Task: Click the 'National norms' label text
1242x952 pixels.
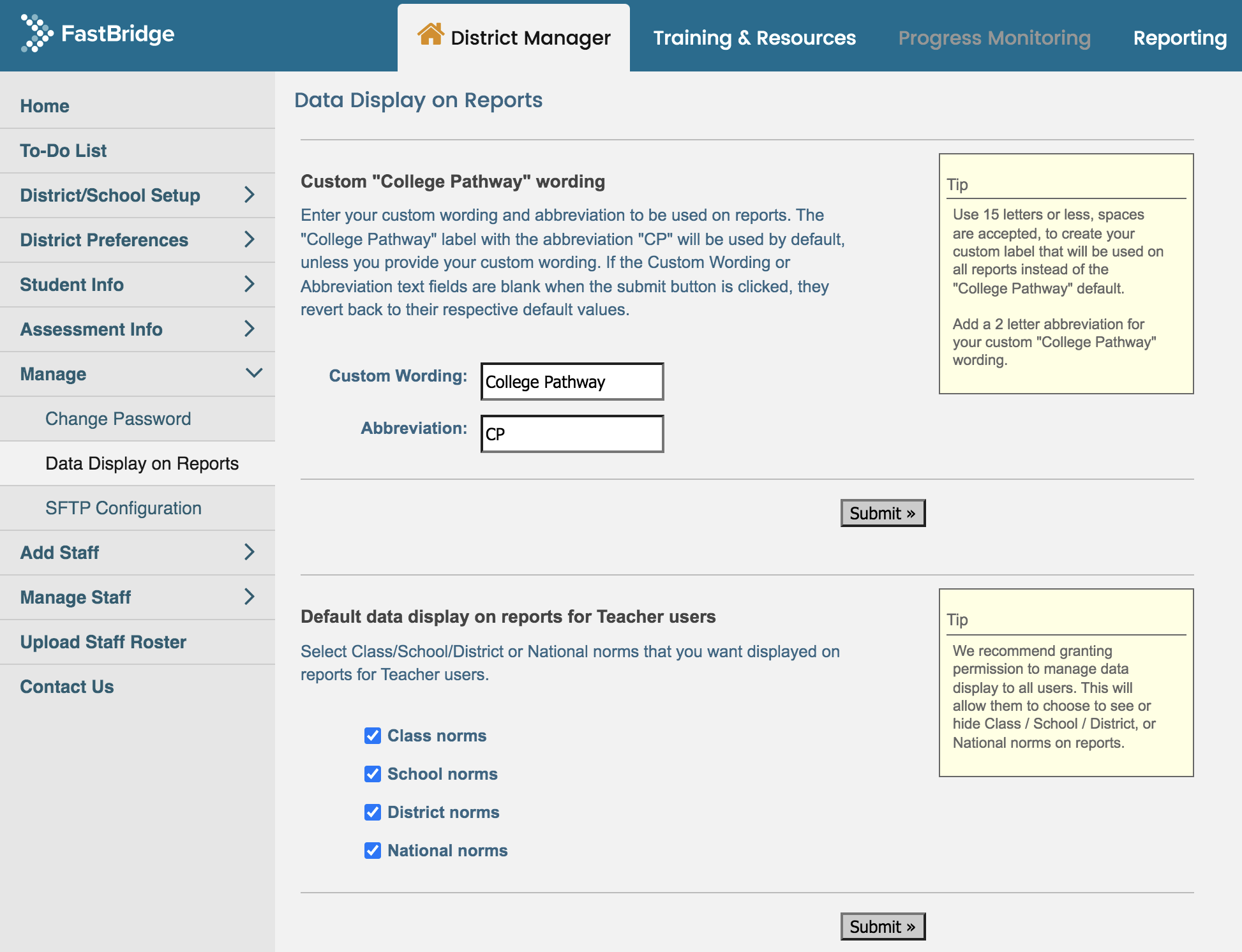Action: (x=447, y=851)
